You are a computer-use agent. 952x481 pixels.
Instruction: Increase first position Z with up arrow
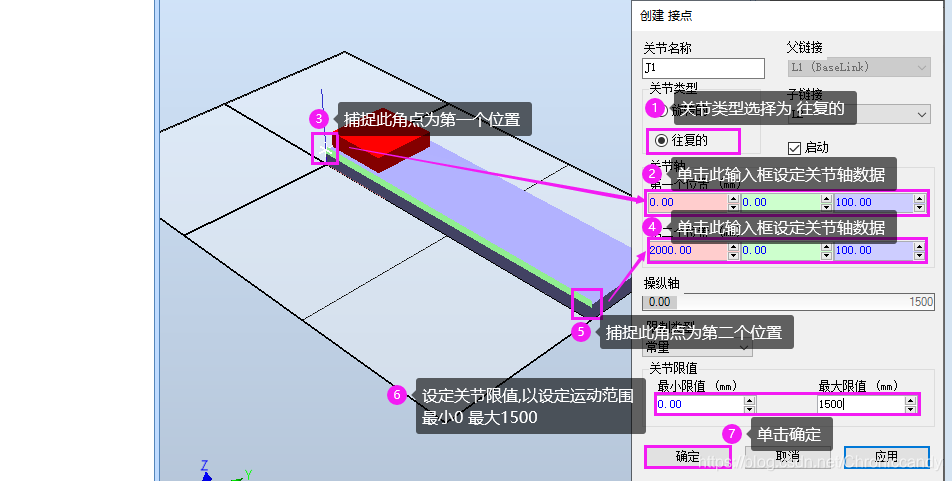pyautogui.click(x=920, y=198)
